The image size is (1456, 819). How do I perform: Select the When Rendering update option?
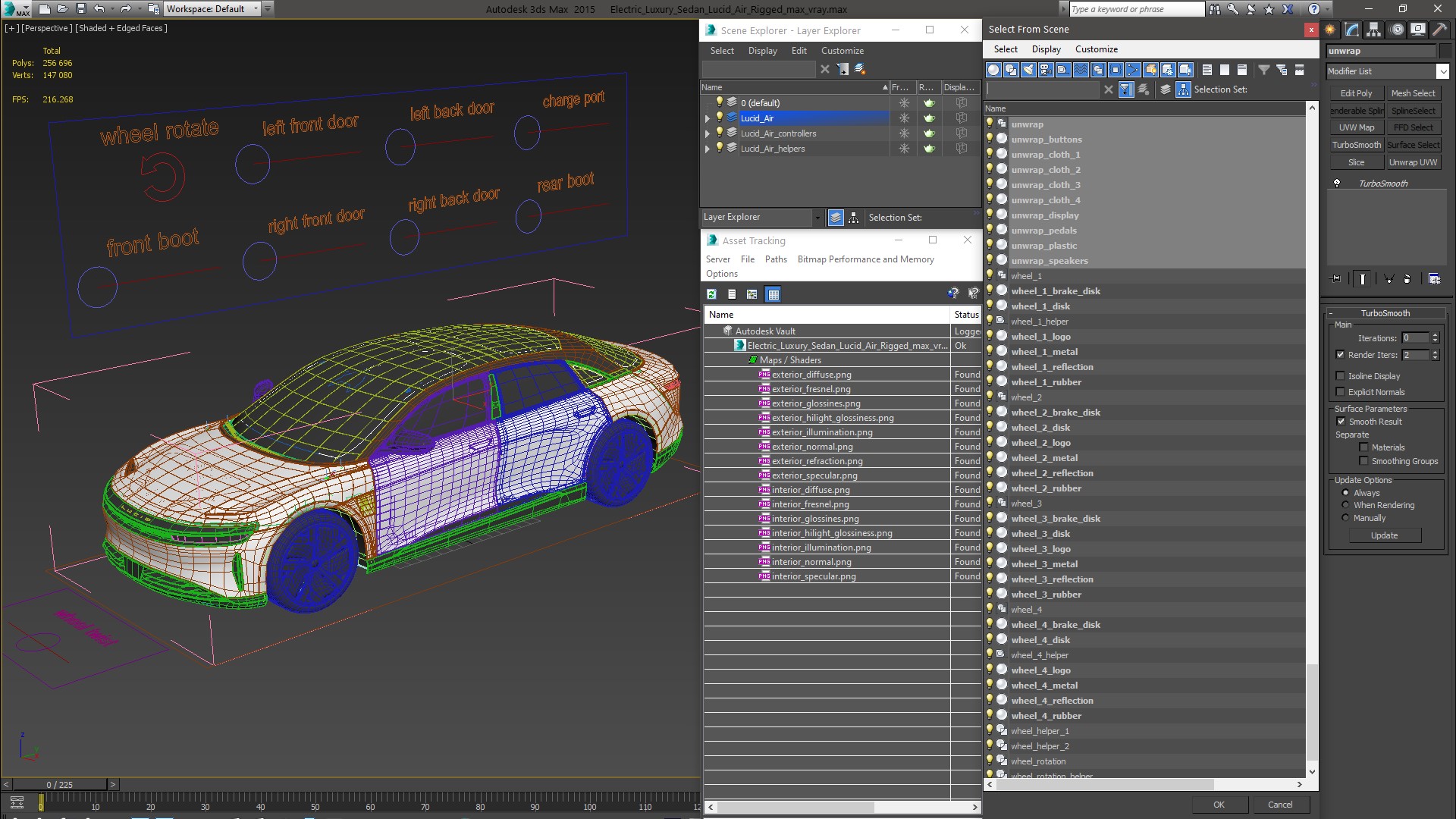pyautogui.click(x=1346, y=505)
